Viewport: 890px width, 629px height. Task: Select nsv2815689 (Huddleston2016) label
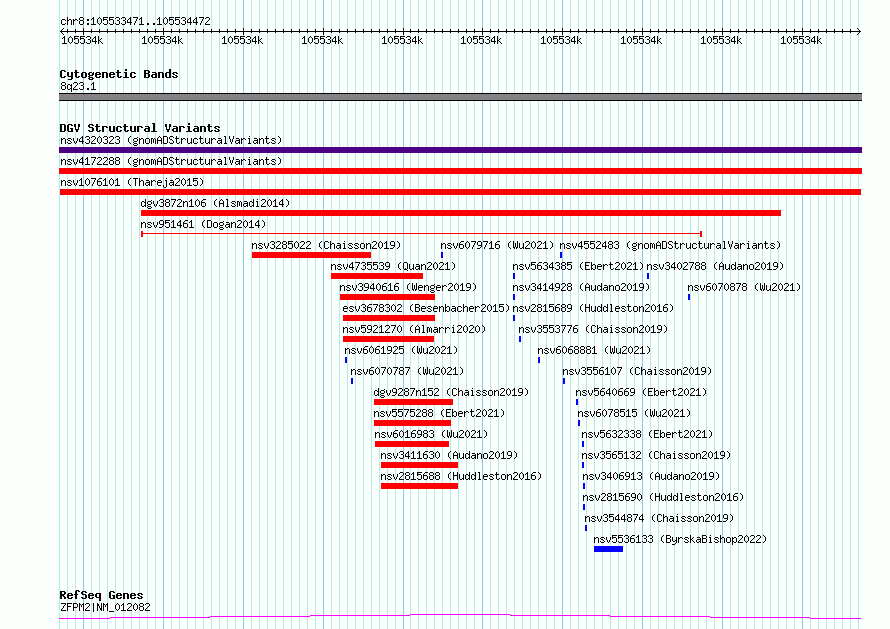[x=593, y=308]
